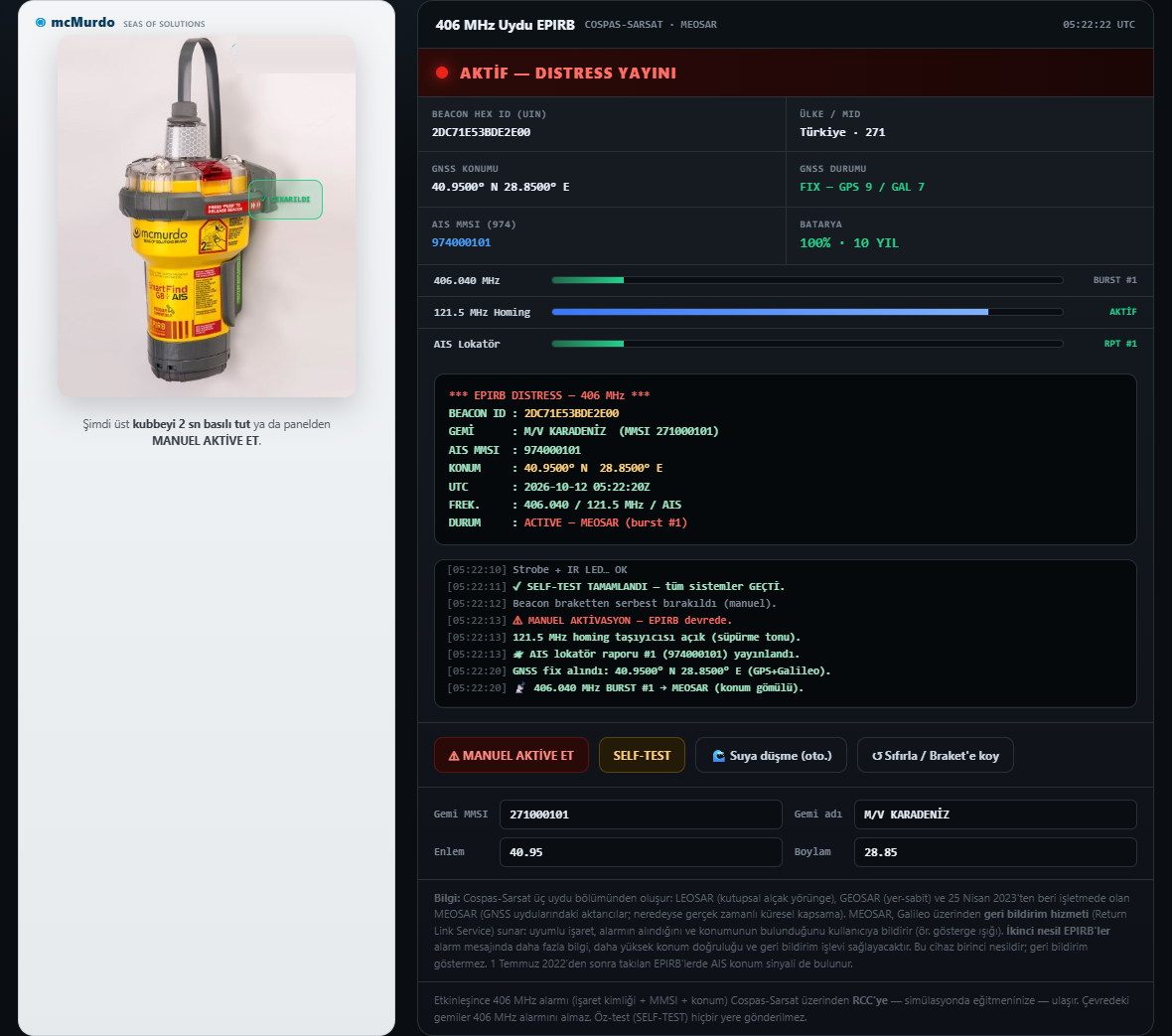Click the 406.040 MHz burst progress bar

point(807,280)
